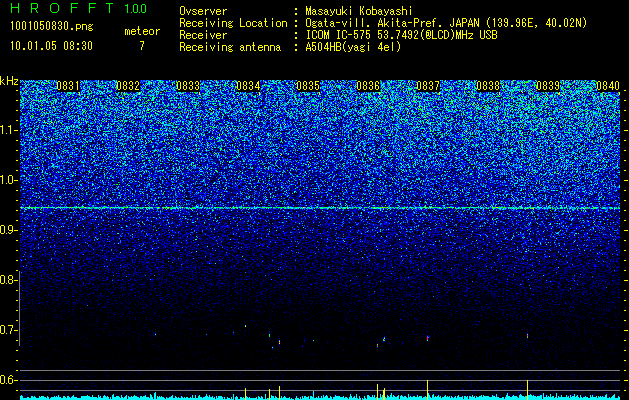Click the 0839 time marker
The width and height of the screenshot is (629, 400).
548,85
